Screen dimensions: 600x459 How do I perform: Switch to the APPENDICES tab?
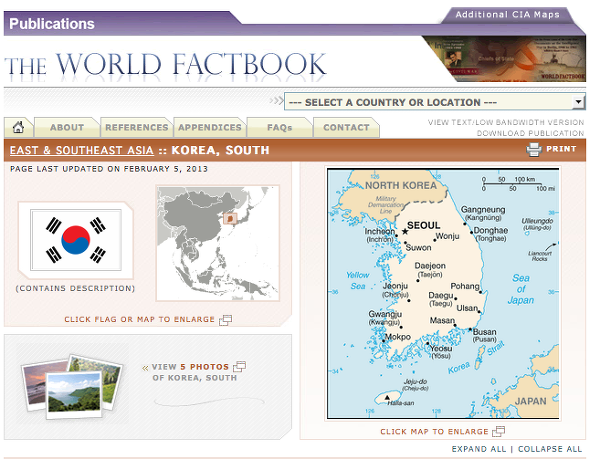click(210, 127)
